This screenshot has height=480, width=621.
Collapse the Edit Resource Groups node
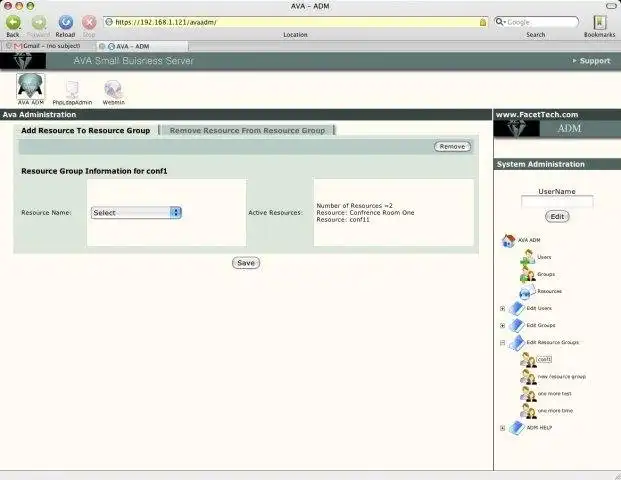point(503,343)
